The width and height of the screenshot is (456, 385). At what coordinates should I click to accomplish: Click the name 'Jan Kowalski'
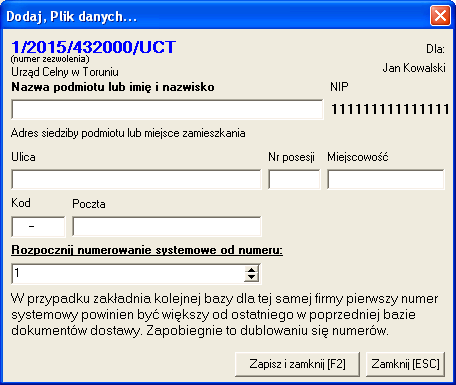pyautogui.click(x=414, y=68)
